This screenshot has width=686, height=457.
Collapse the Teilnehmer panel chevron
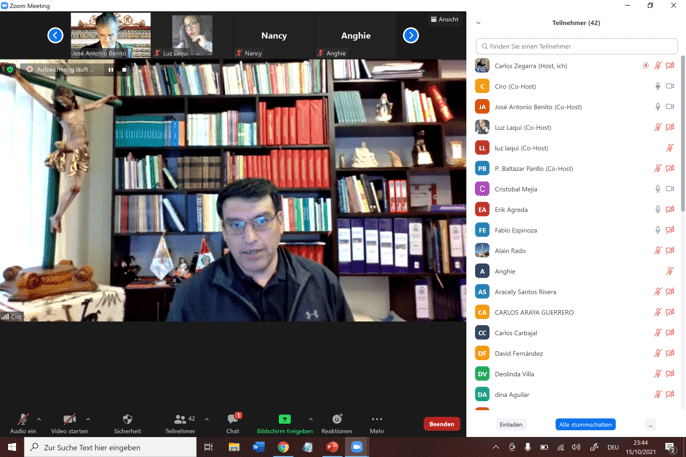pyautogui.click(x=478, y=23)
